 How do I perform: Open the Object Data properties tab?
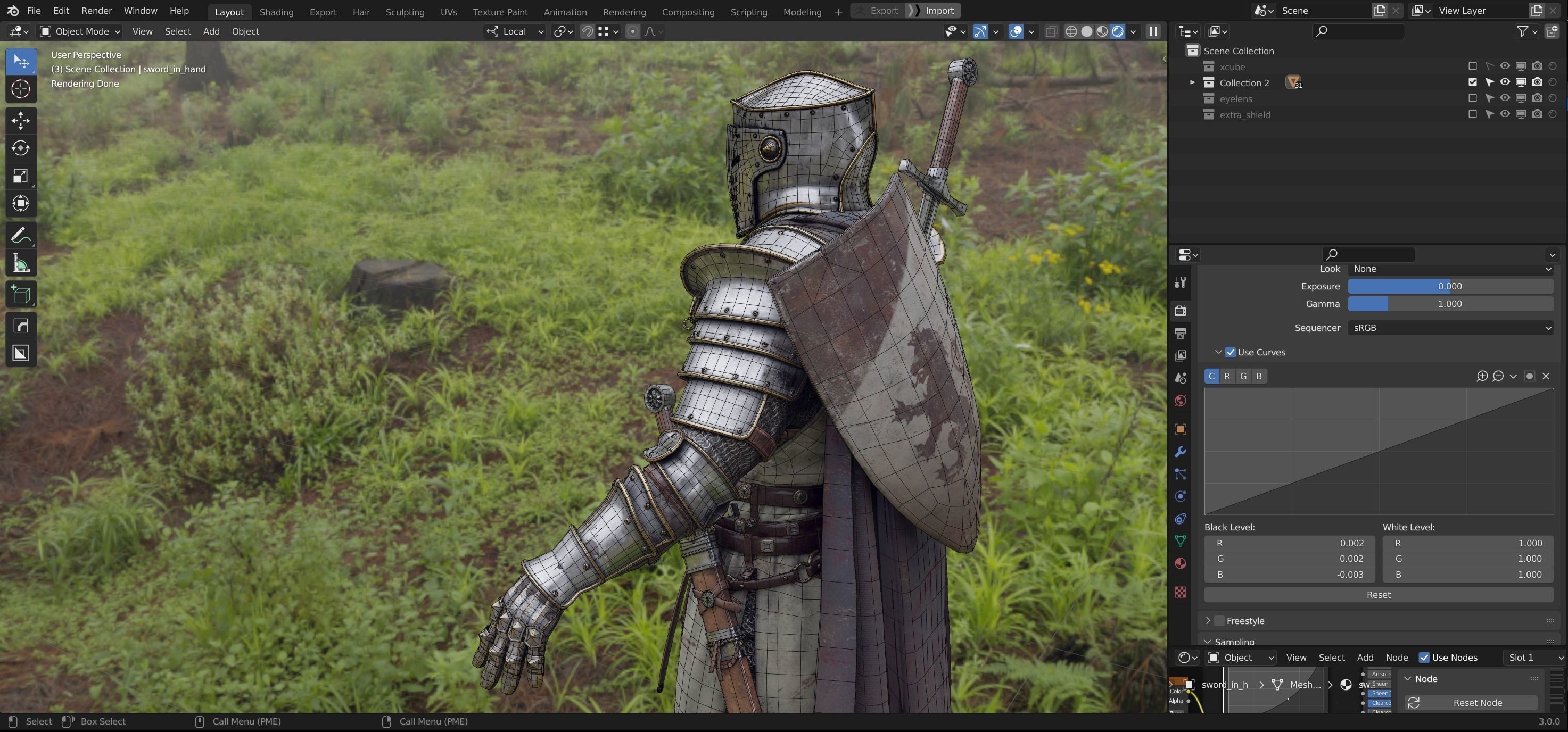click(1181, 541)
